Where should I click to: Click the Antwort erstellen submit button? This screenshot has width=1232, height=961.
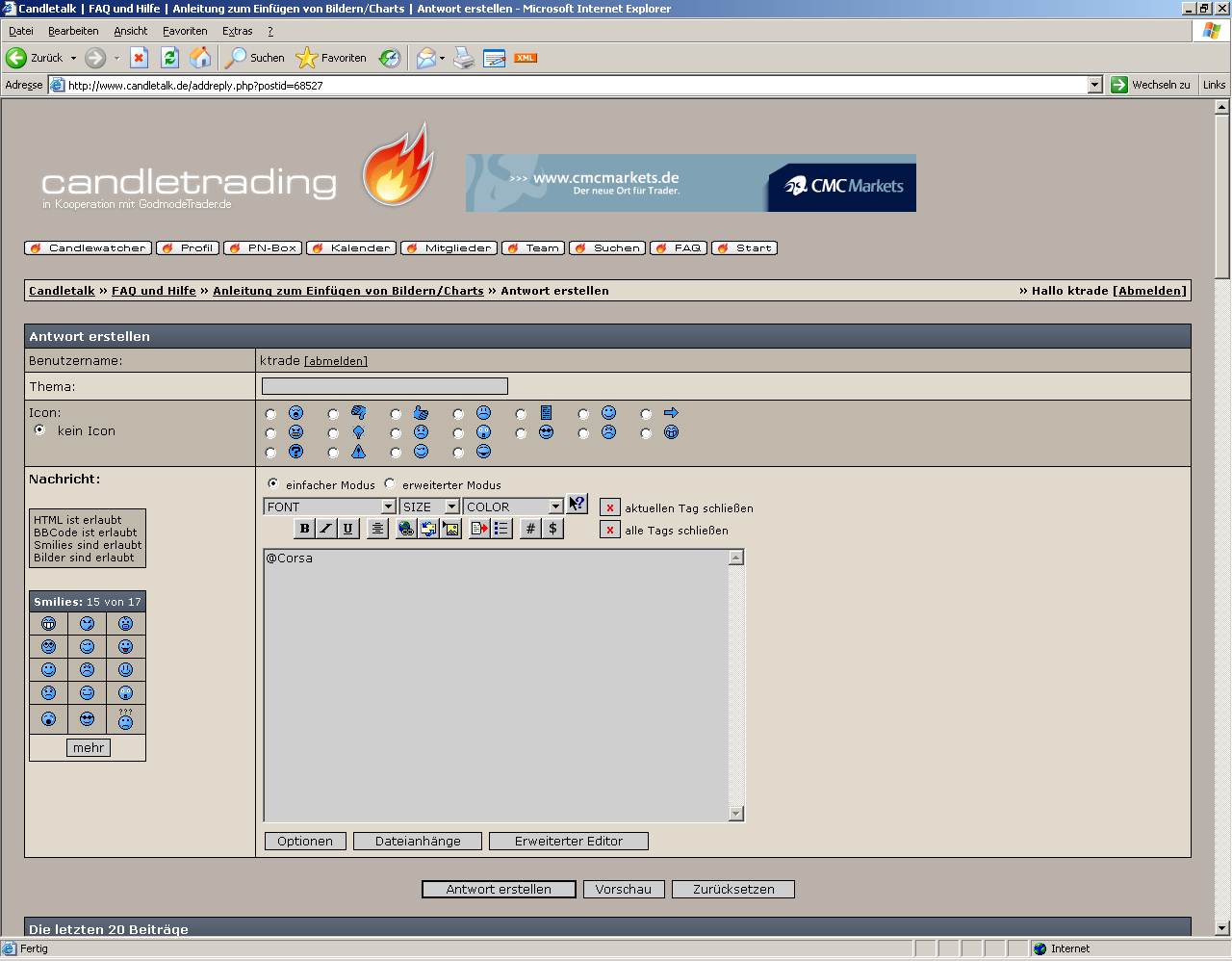click(499, 890)
